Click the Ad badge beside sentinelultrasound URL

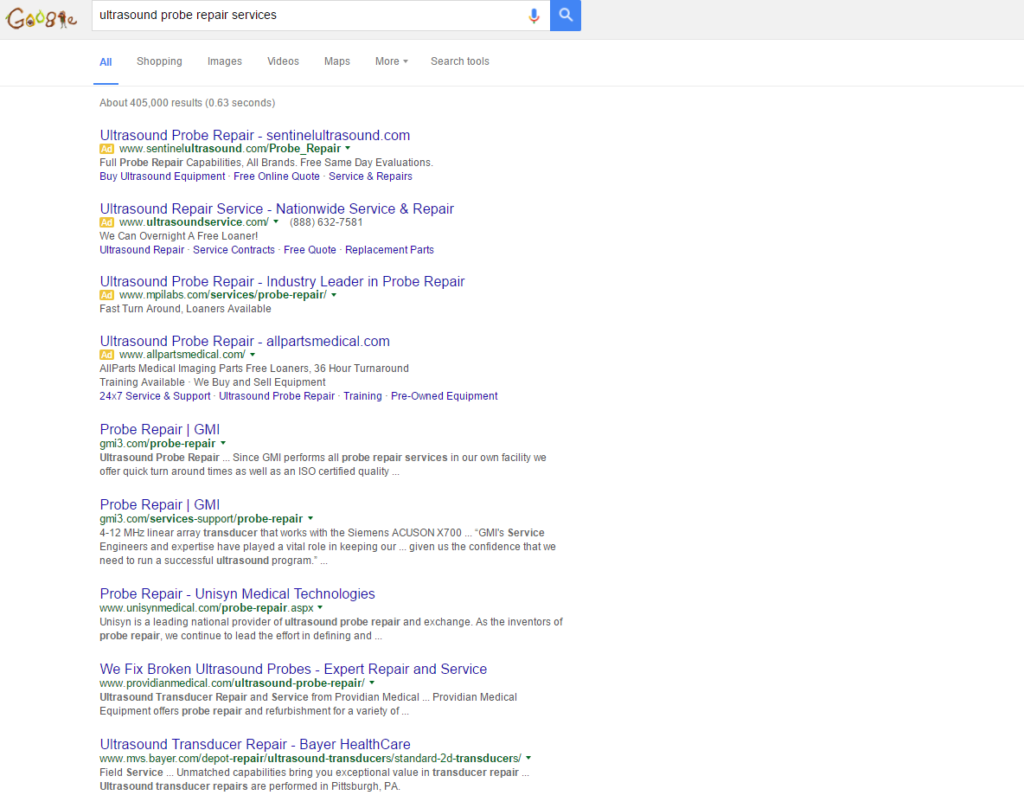106,149
